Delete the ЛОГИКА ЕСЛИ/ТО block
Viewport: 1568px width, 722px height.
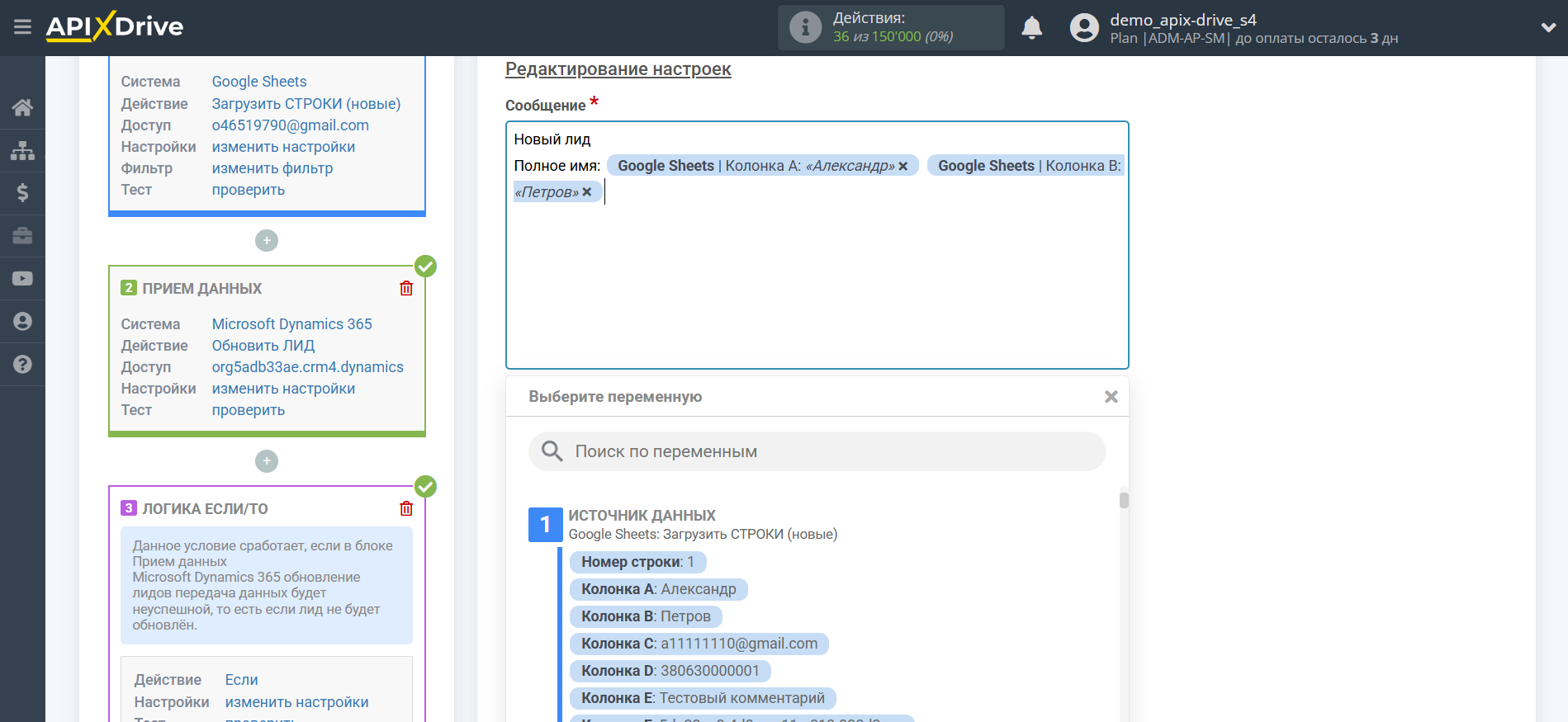pyautogui.click(x=406, y=508)
